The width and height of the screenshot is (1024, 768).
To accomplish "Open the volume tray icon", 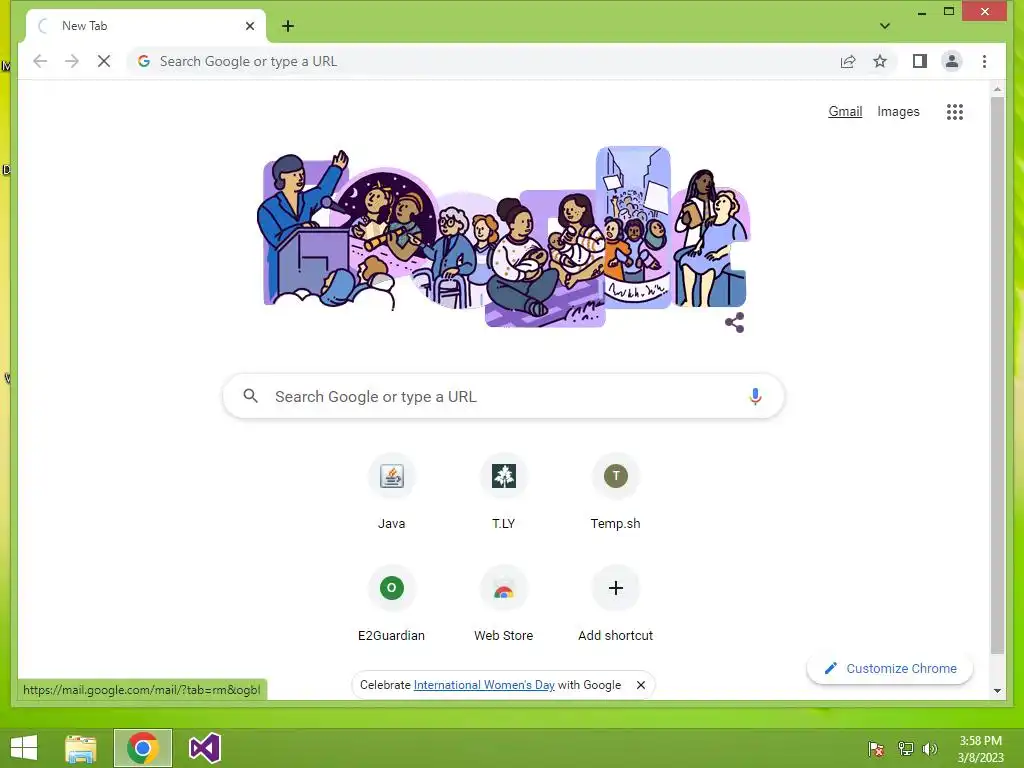I will [930, 749].
